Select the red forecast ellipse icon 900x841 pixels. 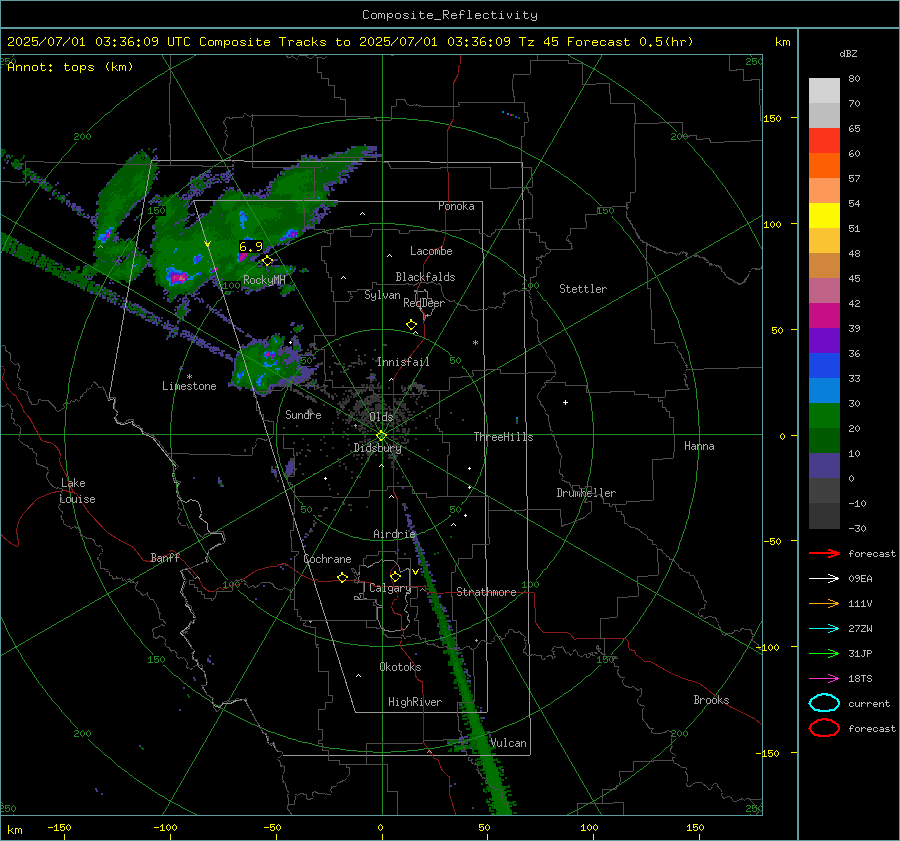824,728
